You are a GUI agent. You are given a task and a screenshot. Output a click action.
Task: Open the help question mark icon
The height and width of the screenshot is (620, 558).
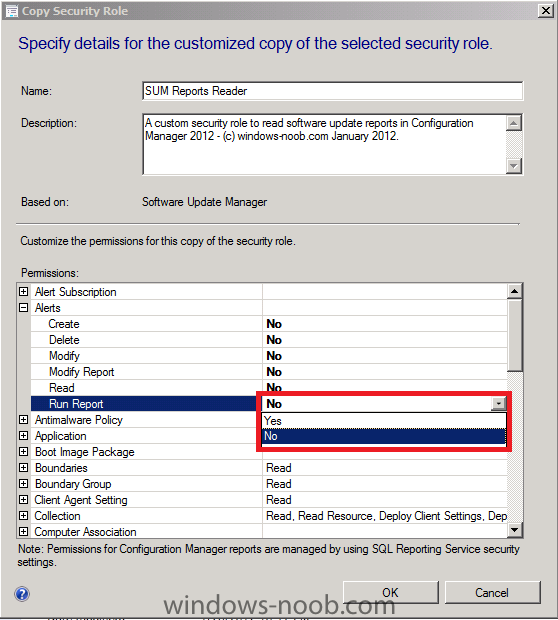pos(22,594)
